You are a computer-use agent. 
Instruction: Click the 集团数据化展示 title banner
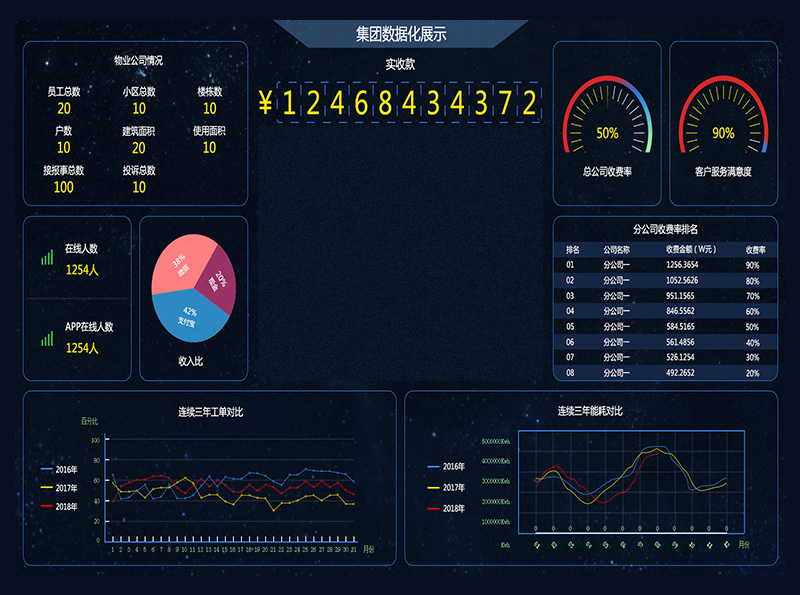point(400,34)
